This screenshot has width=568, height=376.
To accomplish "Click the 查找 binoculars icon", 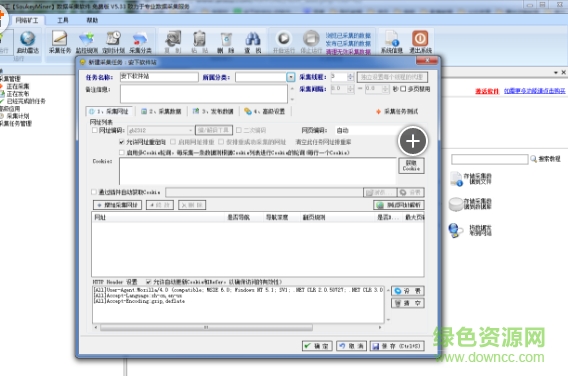I will [253, 38].
